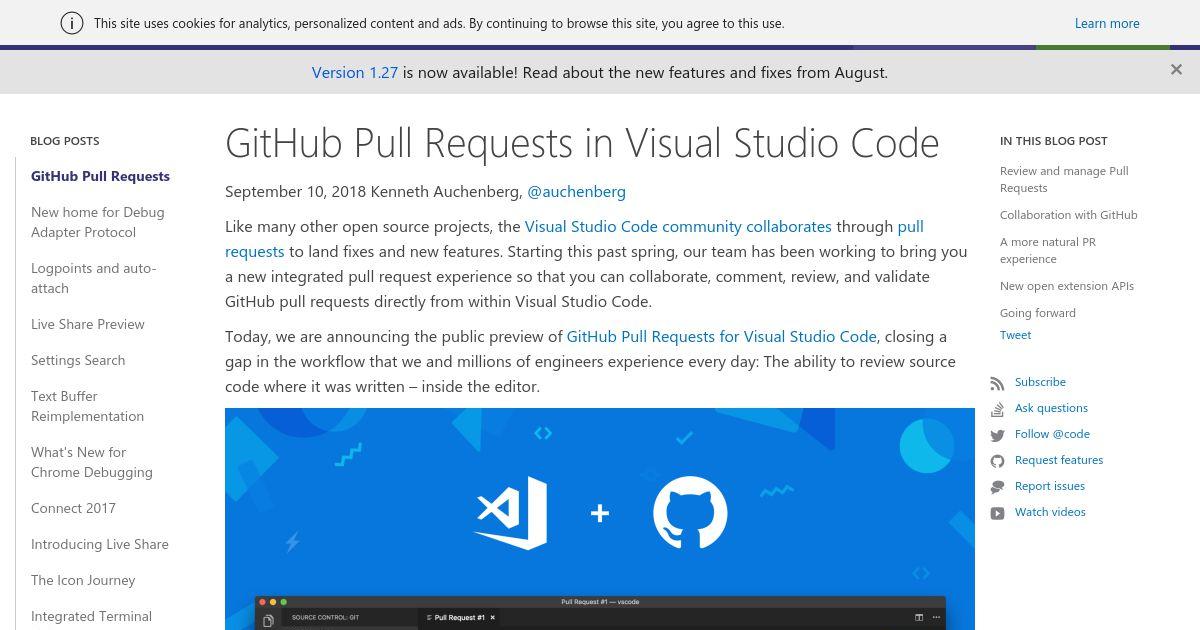The image size is (1200, 630).
Task: Click Request features link
Action: point(1059,460)
